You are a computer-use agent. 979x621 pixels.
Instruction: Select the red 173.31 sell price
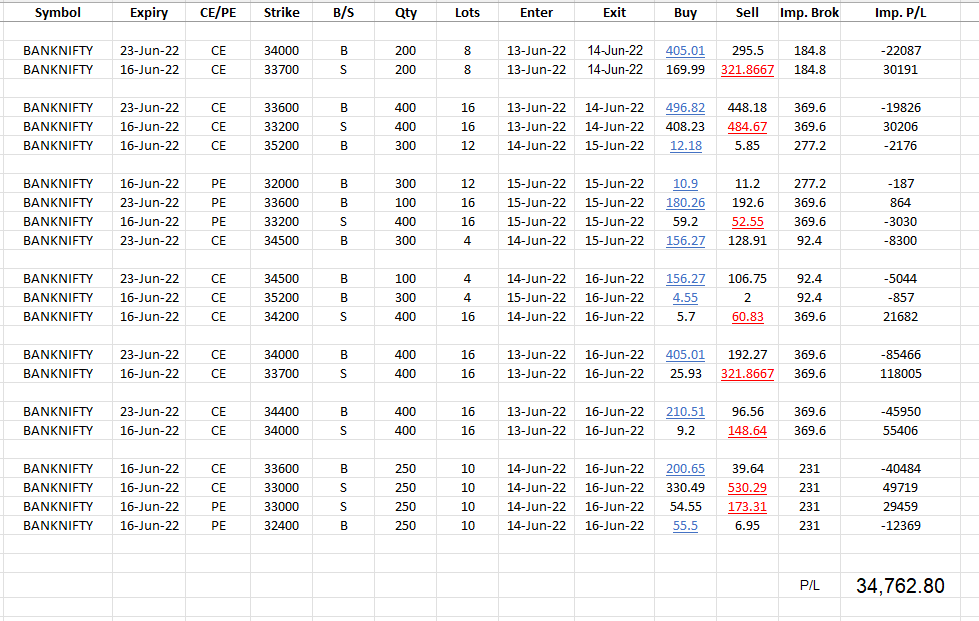pyautogui.click(x=747, y=506)
